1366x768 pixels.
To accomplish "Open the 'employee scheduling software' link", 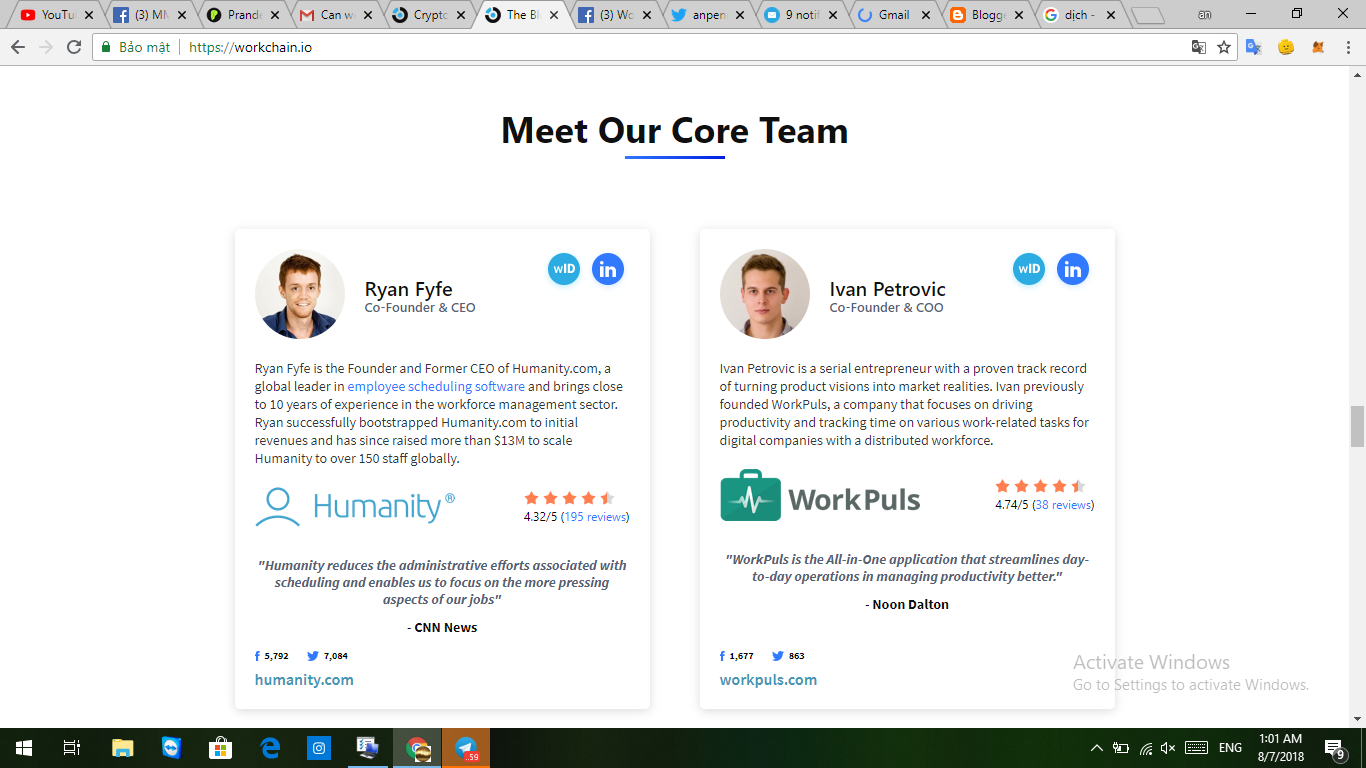I will 436,386.
